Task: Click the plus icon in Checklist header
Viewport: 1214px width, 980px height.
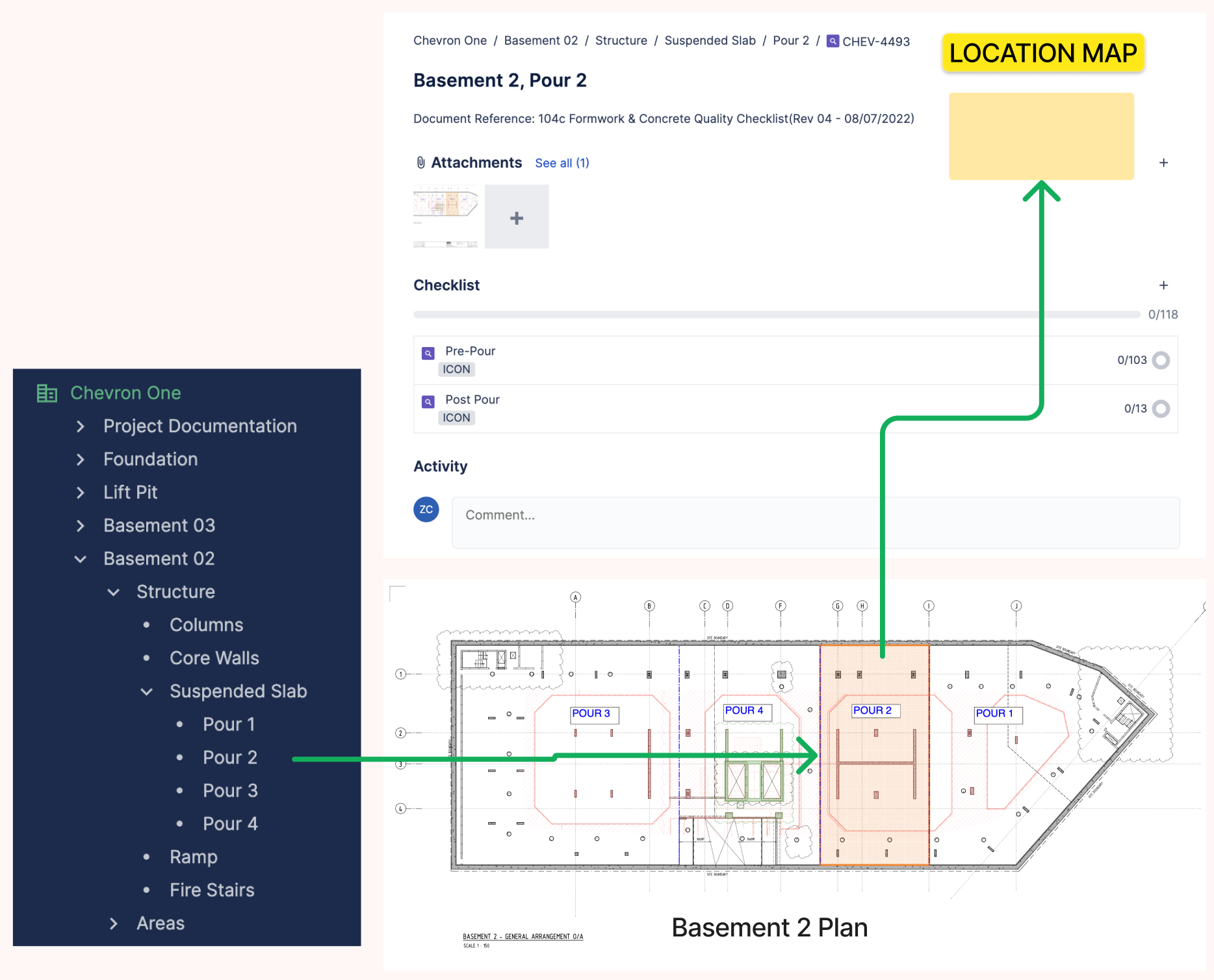Action: click(1163, 285)
